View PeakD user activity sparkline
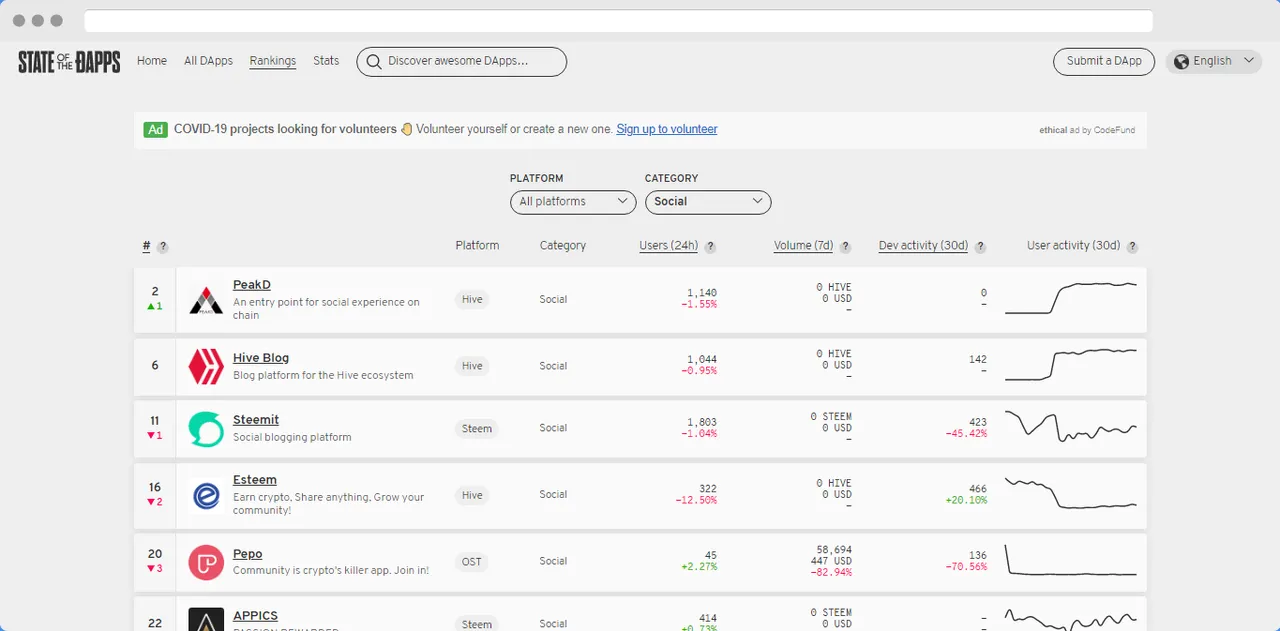 1070,298
